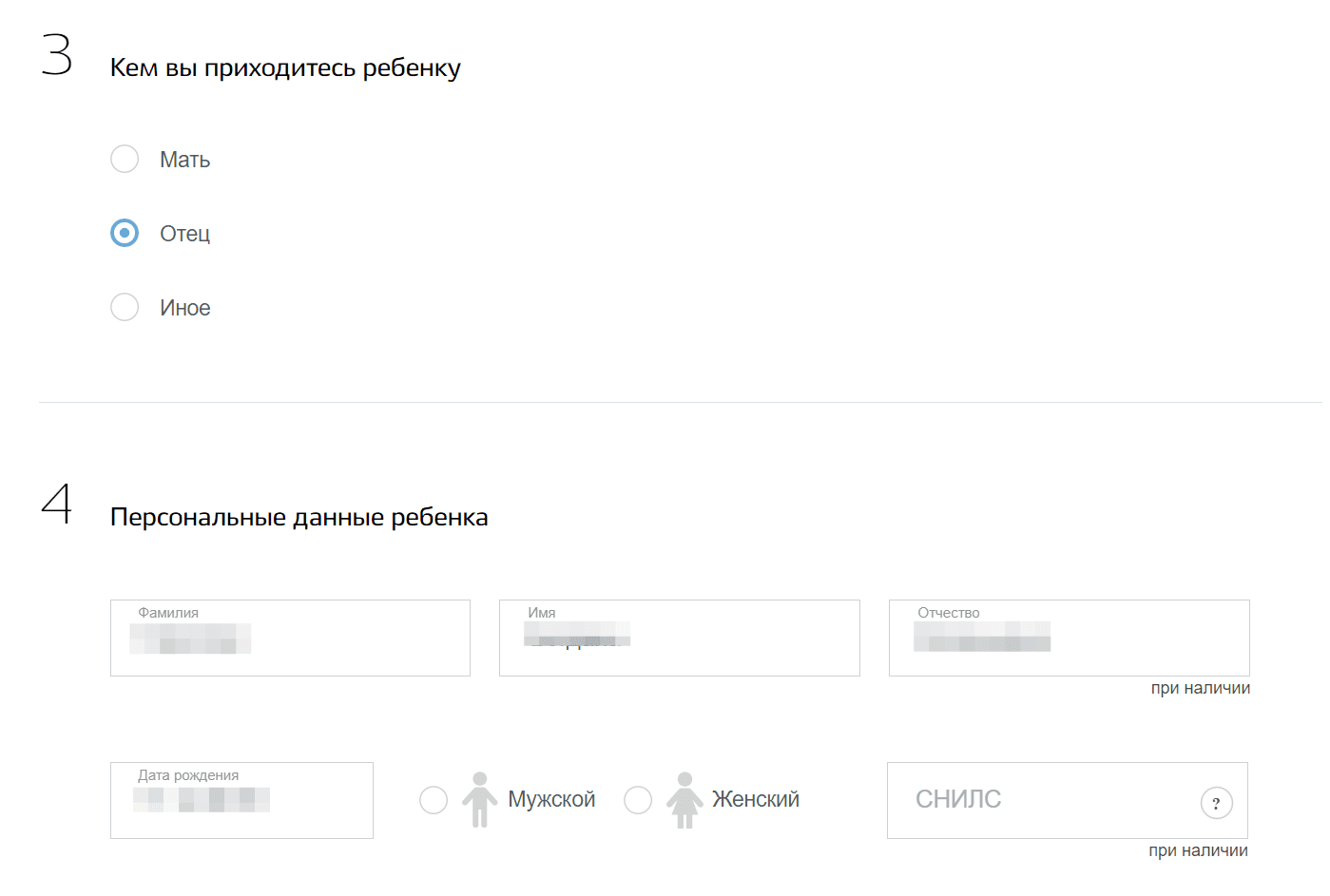Screen dimensions: 1330x896
Task: Click the Иное option label
Action: tap(185, 308)
